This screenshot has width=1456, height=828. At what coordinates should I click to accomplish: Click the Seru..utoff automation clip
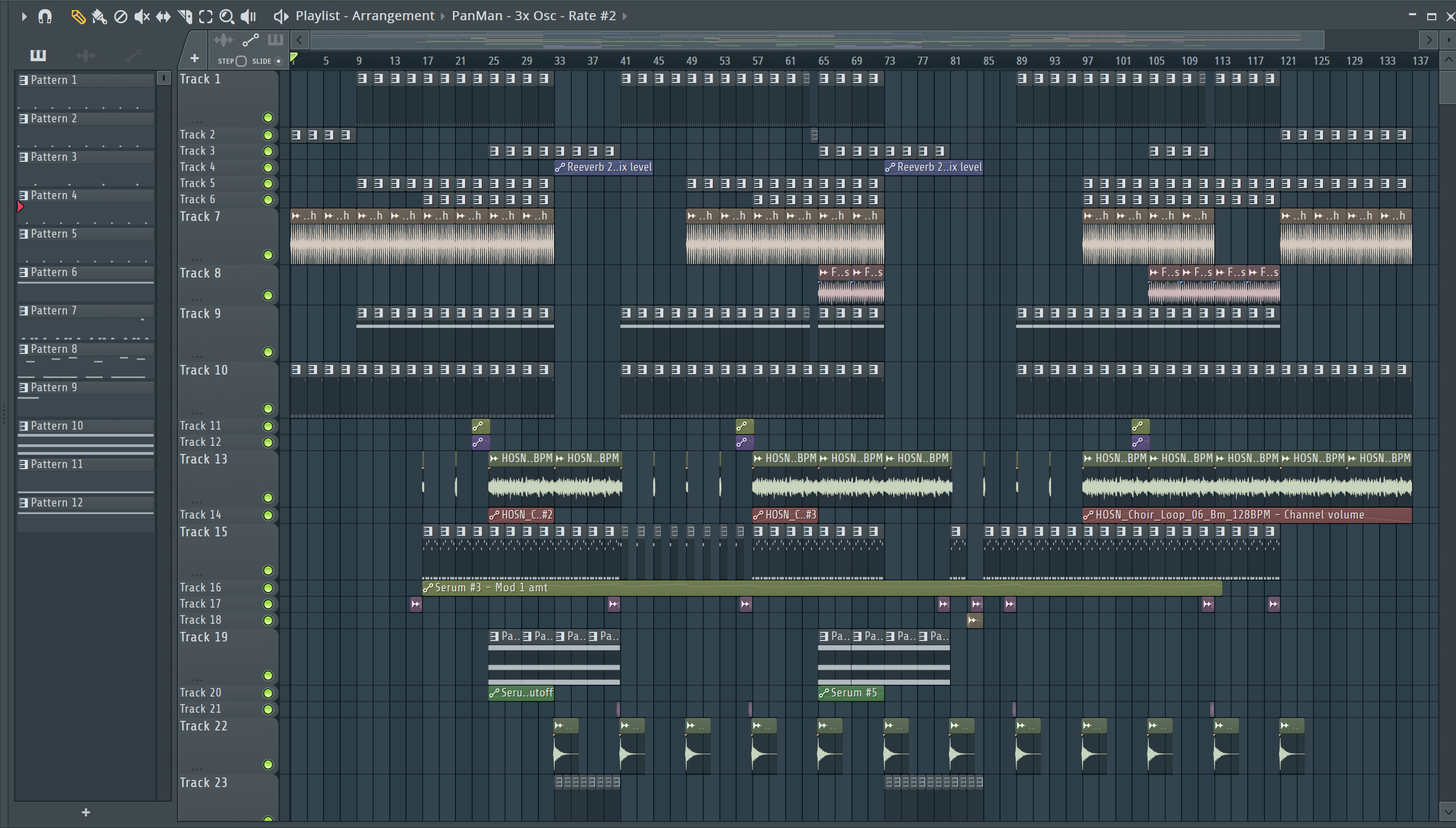(521, 693)
